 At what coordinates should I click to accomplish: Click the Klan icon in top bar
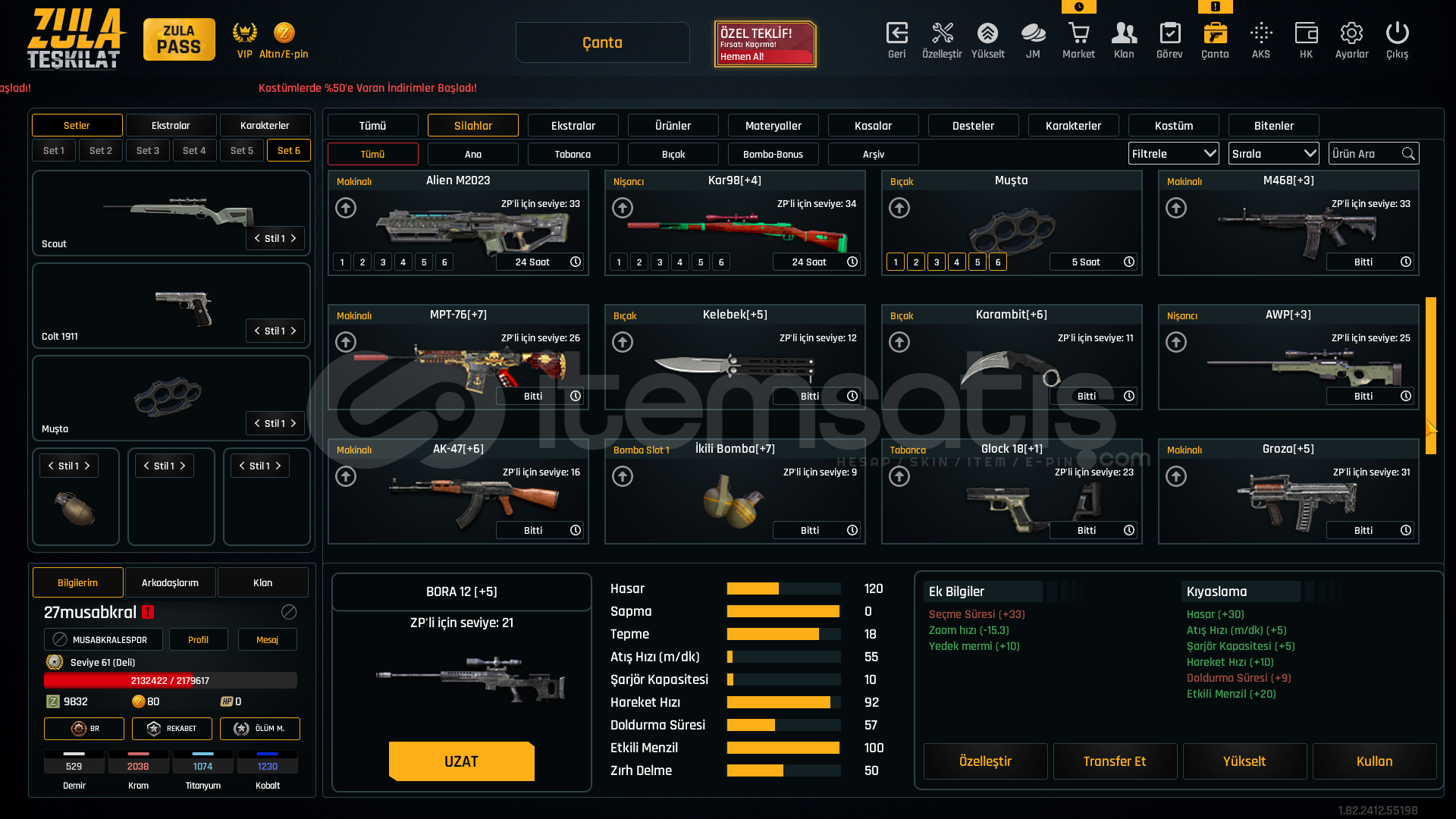pos(1124,33)
